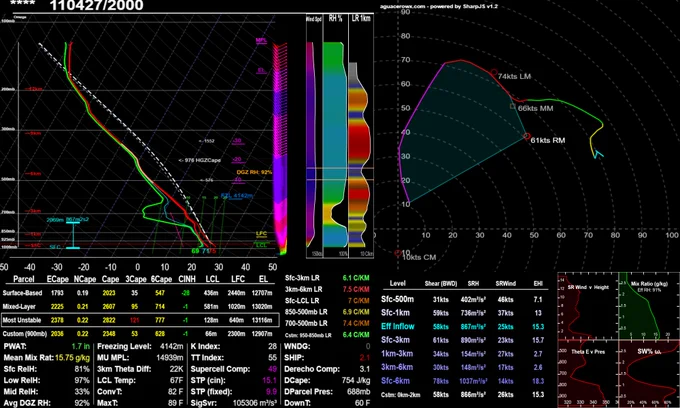Select the Sfc-1km shear row
680x408 pixels.
[463, 313]
